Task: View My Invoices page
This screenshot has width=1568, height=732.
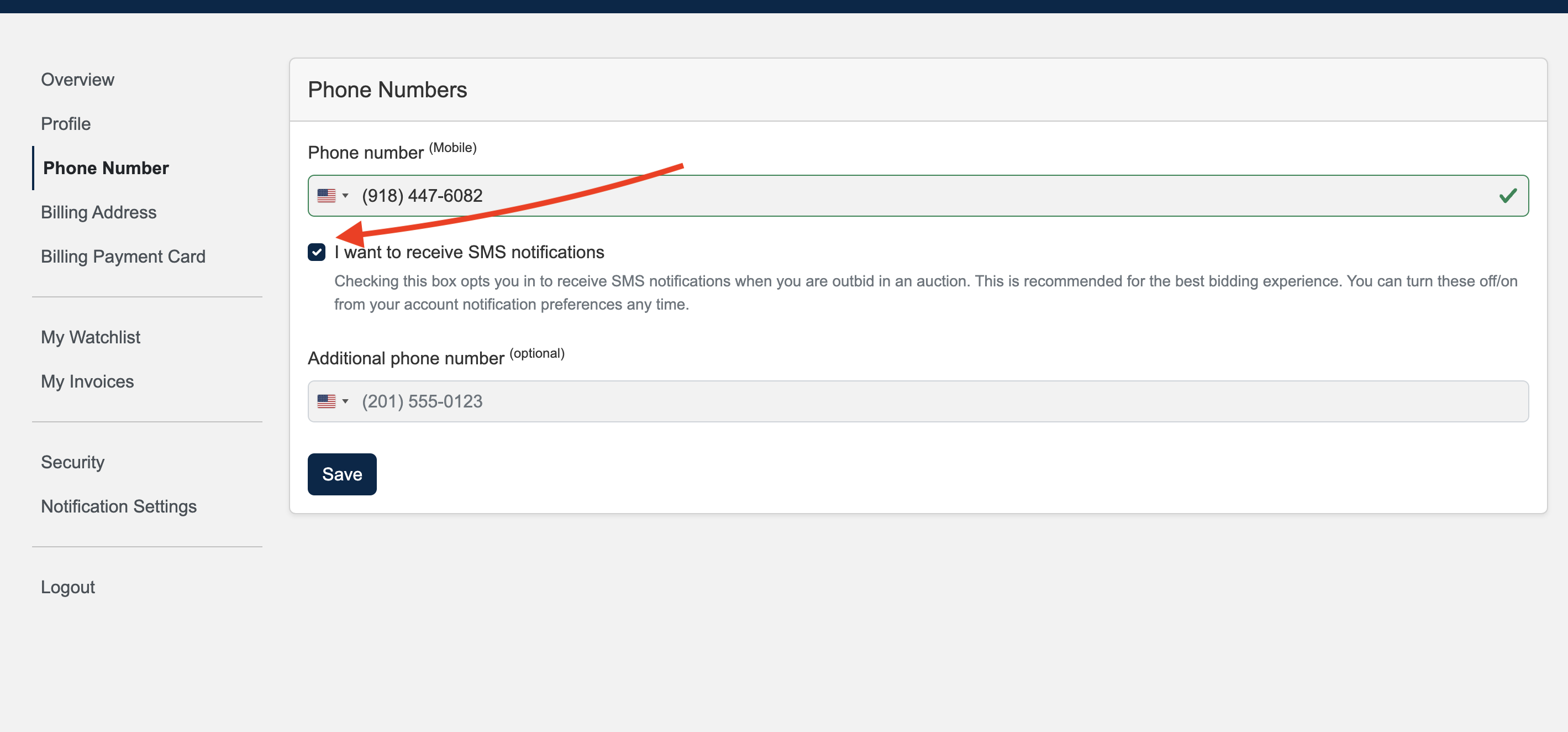Action: point(87,381)
